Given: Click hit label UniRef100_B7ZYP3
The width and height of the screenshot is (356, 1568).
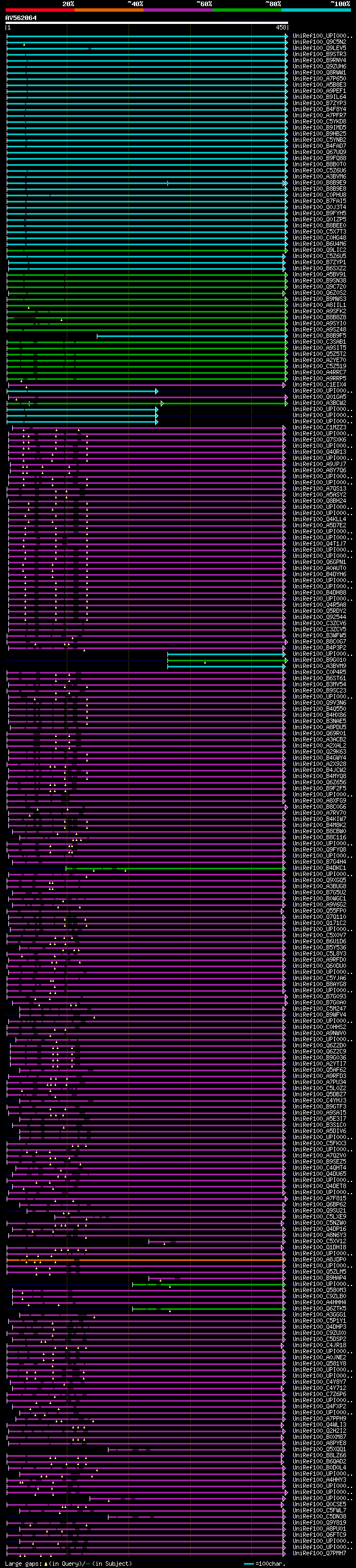Looking at the screenshot, I should point(319,103).
